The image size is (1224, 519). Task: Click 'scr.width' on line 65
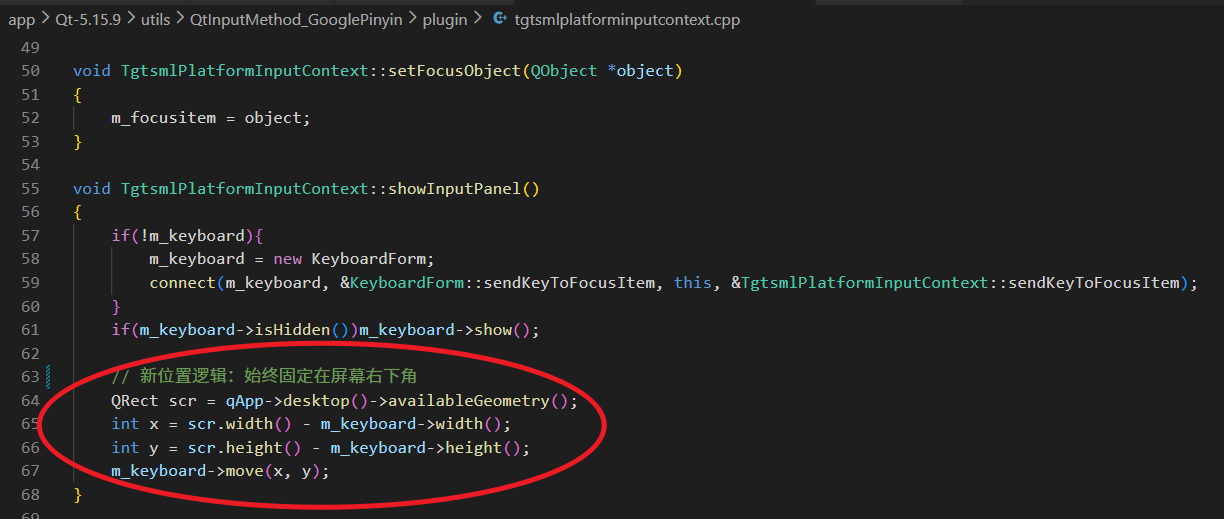231,424
